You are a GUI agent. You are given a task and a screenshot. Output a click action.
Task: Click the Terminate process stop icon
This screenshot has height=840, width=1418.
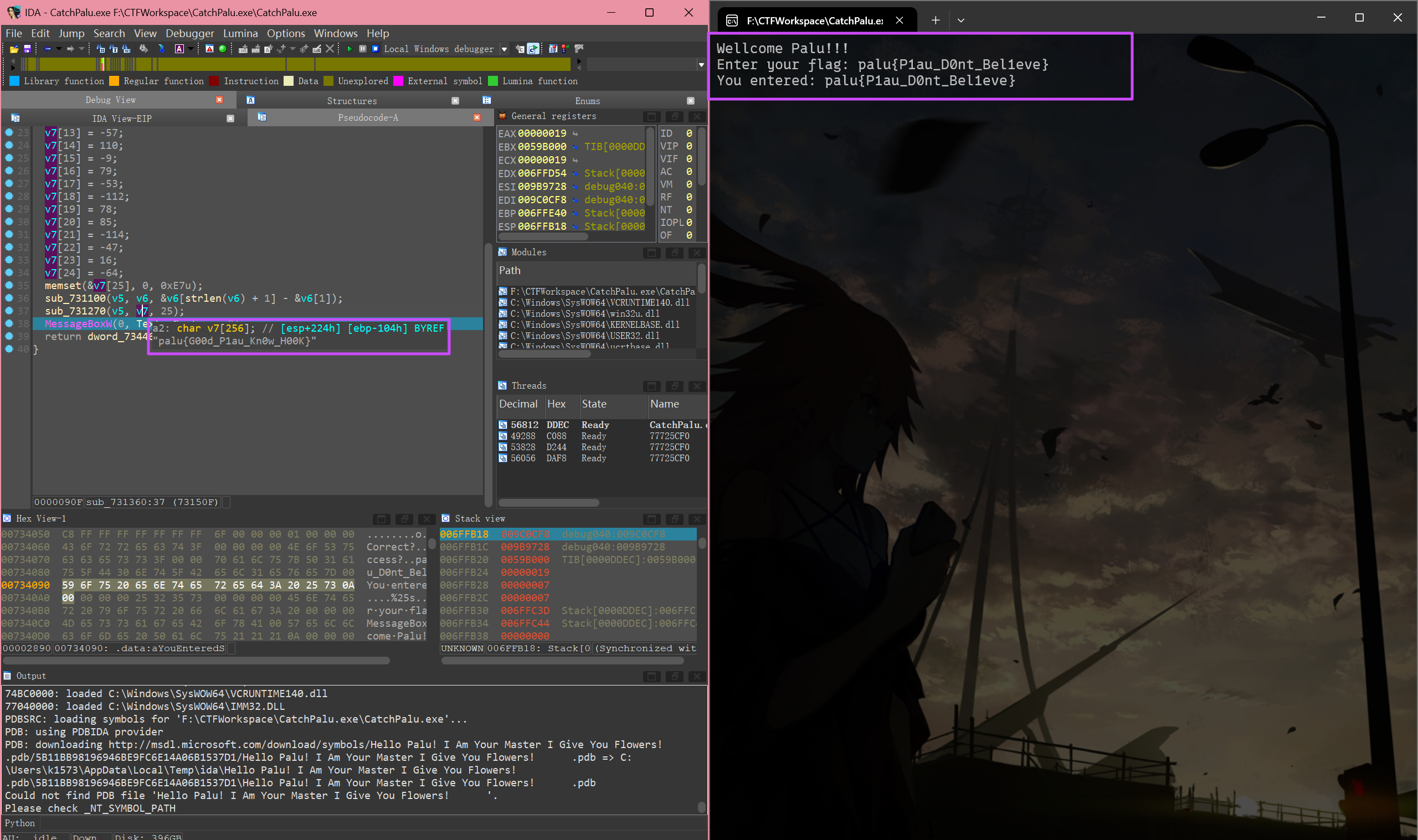(376, 49)
